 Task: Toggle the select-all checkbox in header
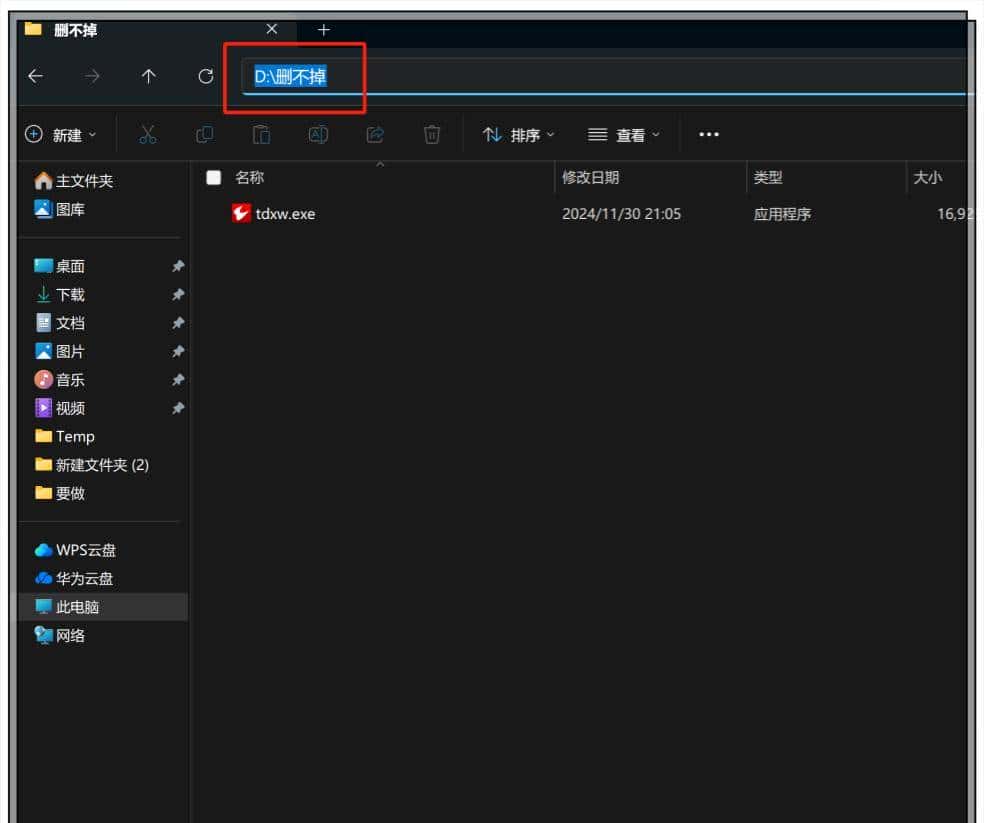(213, 177)
